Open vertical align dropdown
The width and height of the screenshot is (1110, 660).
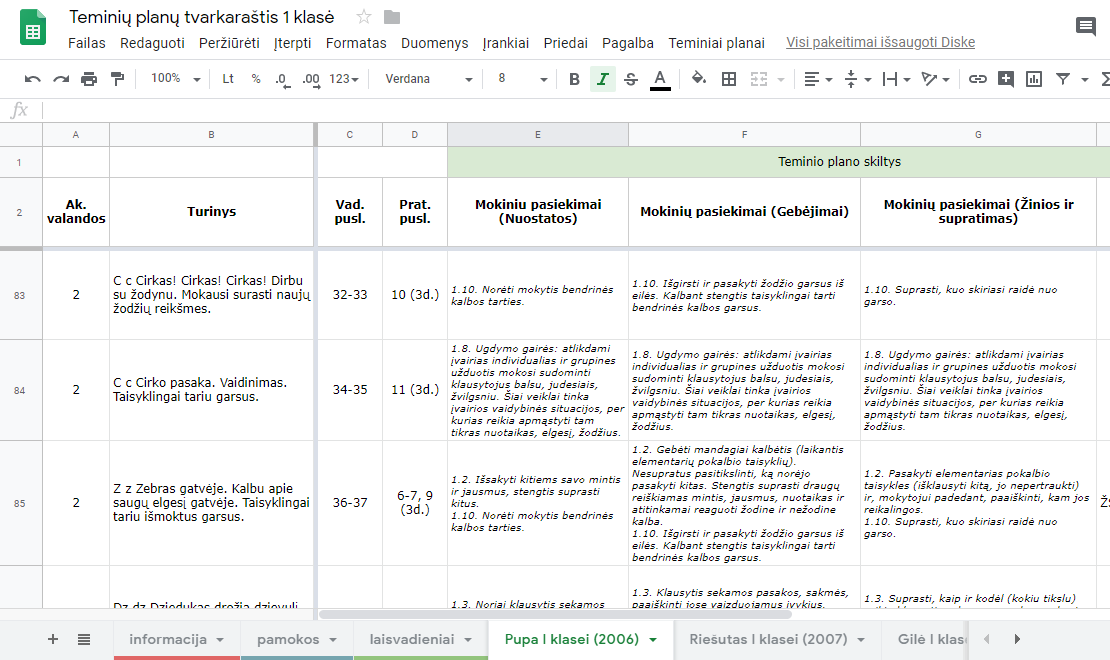857,79
